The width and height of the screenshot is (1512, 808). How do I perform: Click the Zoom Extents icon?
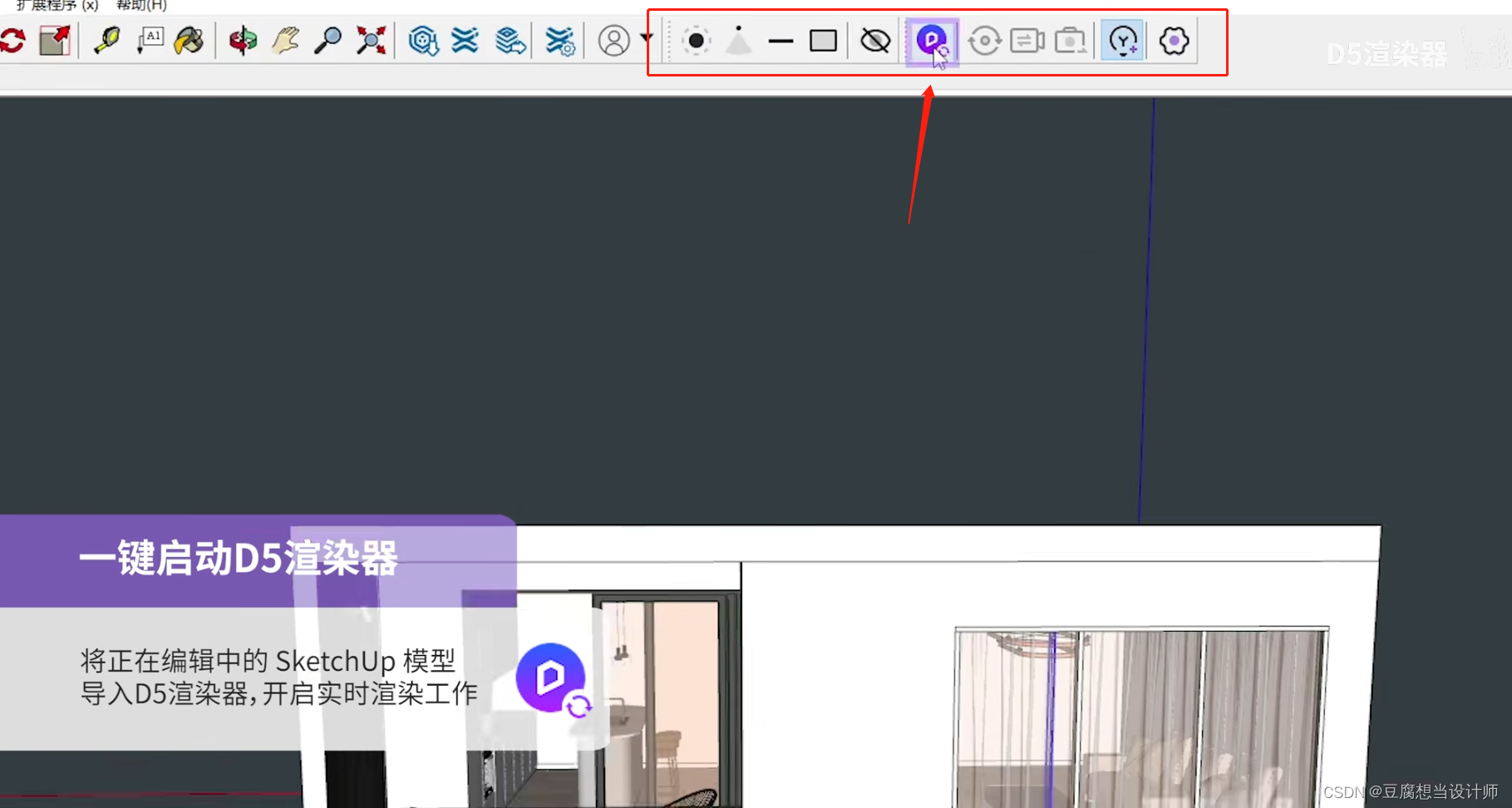coord(370,40)
